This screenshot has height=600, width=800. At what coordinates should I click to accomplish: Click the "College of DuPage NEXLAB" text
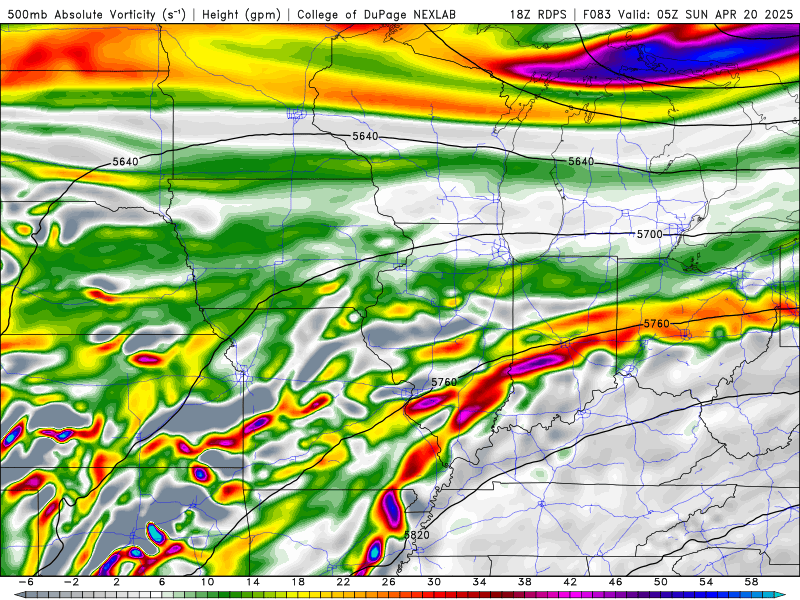click(377, 15)
